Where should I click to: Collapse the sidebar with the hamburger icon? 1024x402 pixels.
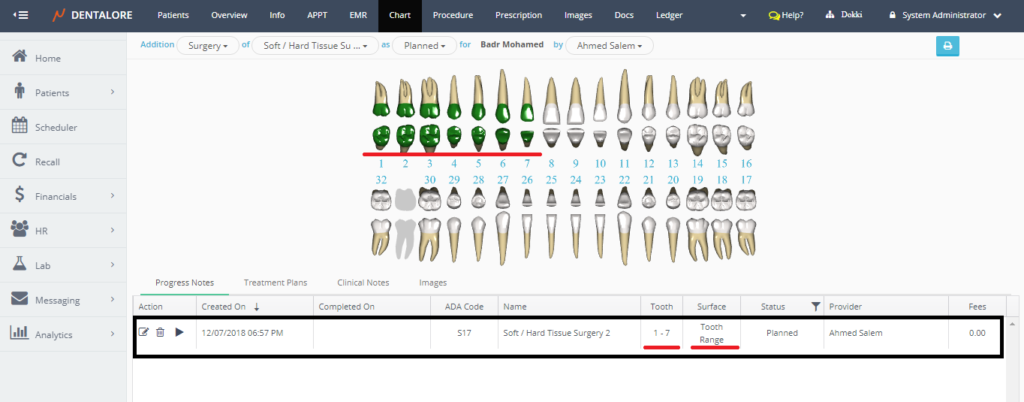(21, 15)
